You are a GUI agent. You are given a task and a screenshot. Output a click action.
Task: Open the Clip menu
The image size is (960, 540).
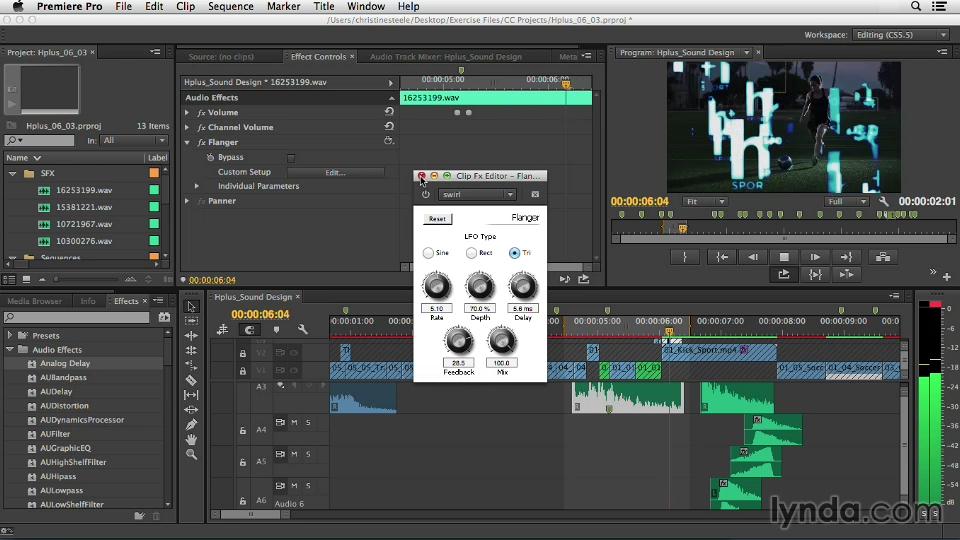click(x=186, y=6)
